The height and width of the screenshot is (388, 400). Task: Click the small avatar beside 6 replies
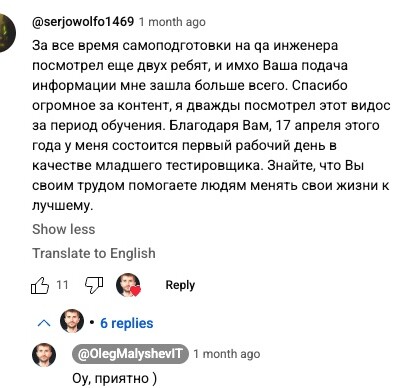click(72, 321)
